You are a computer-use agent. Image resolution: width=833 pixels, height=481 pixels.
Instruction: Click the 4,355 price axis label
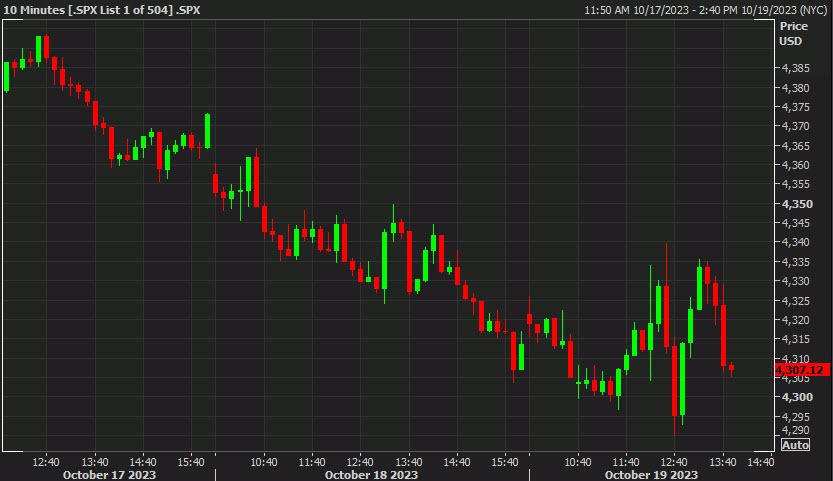coord(795,184)
